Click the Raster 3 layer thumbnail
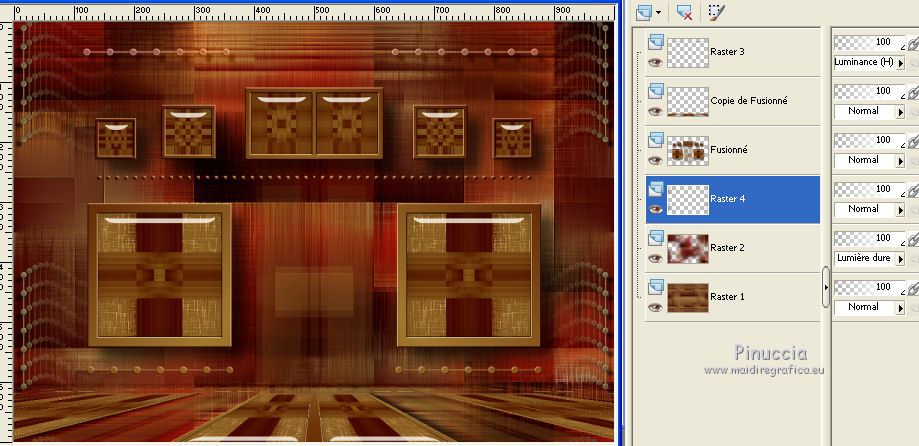919x446 pixels. (688, 53)
